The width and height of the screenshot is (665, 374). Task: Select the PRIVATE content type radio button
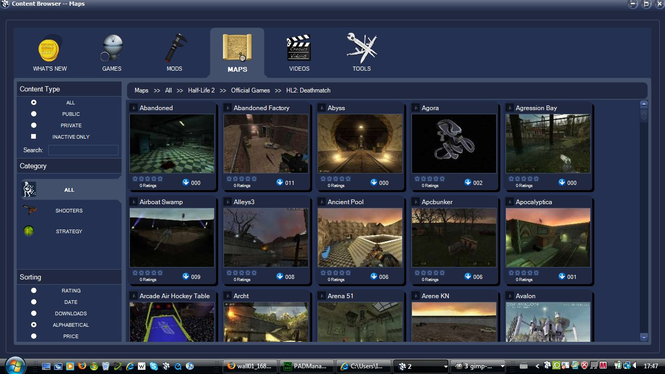[34, 125]
